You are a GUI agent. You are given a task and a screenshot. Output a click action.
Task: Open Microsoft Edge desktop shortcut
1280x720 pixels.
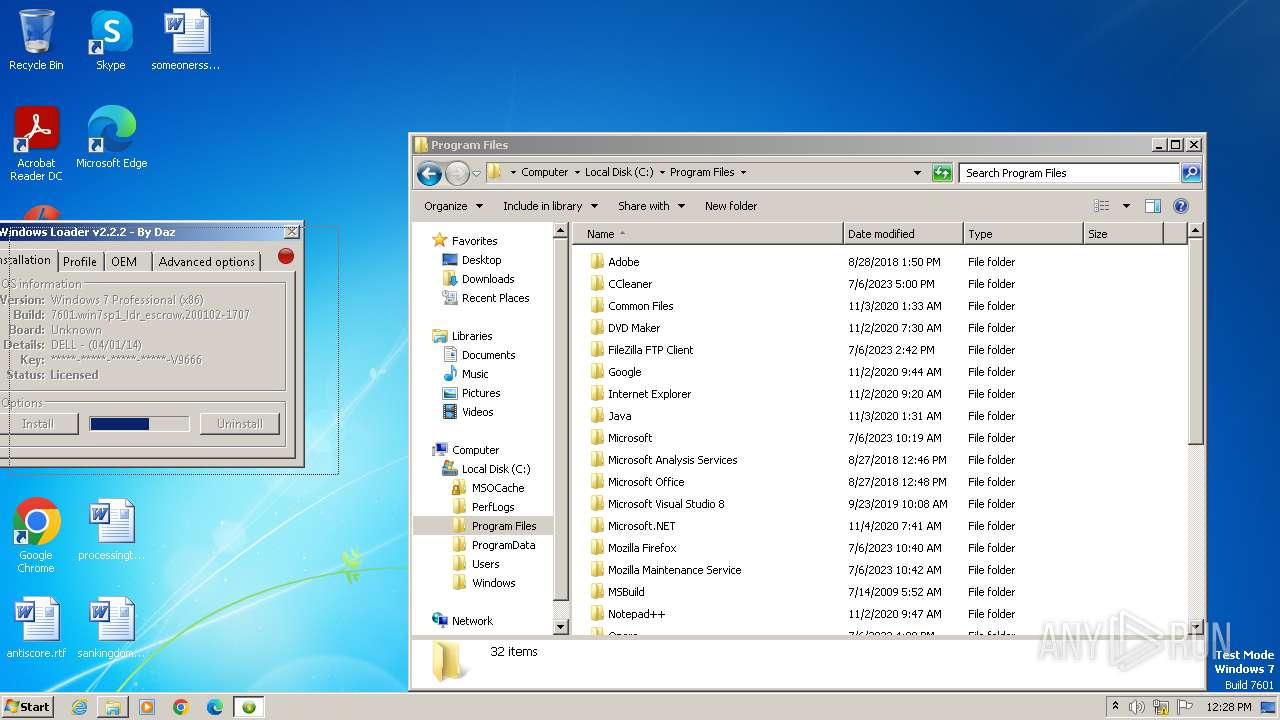tap(111, 138)
